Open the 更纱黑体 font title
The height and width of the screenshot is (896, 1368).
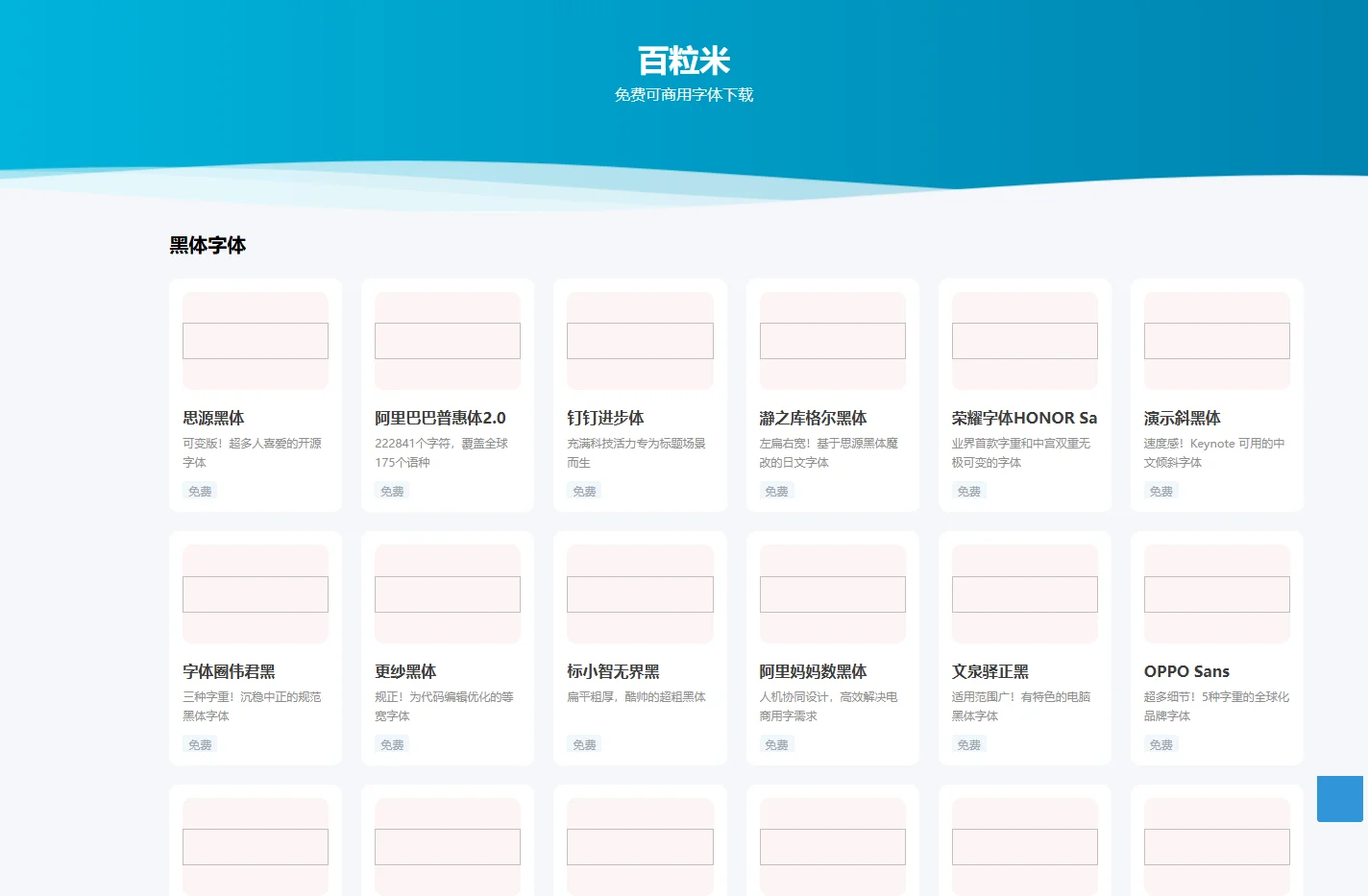point(405,671)
